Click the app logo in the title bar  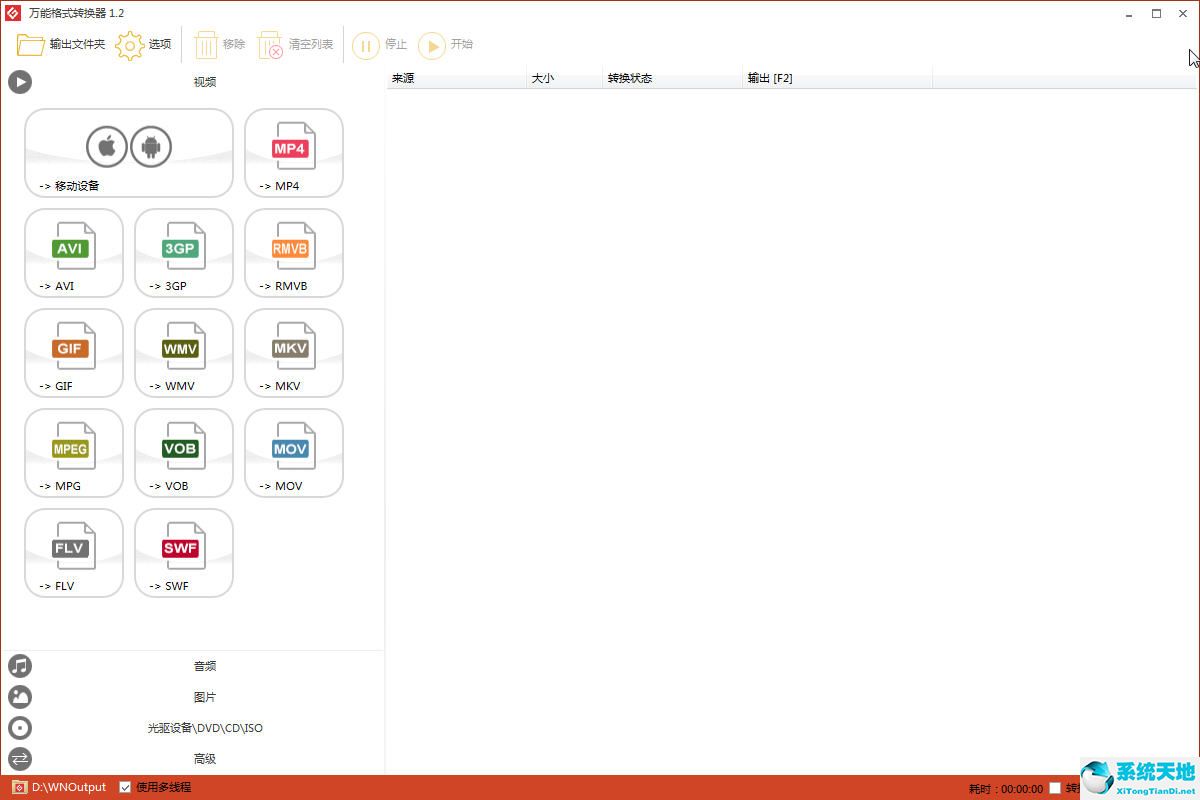(13, 13)
